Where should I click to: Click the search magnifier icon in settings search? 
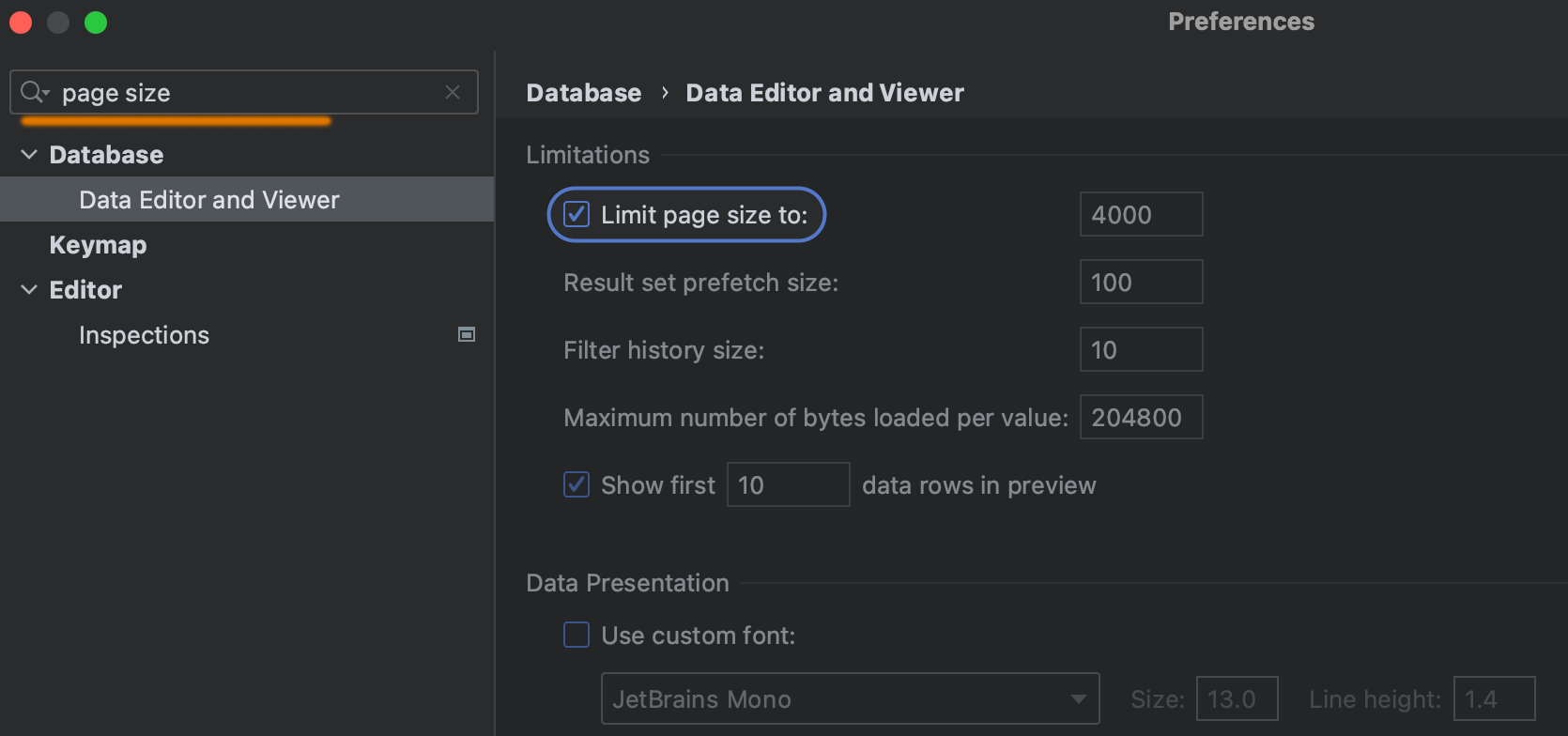(34, 92)
